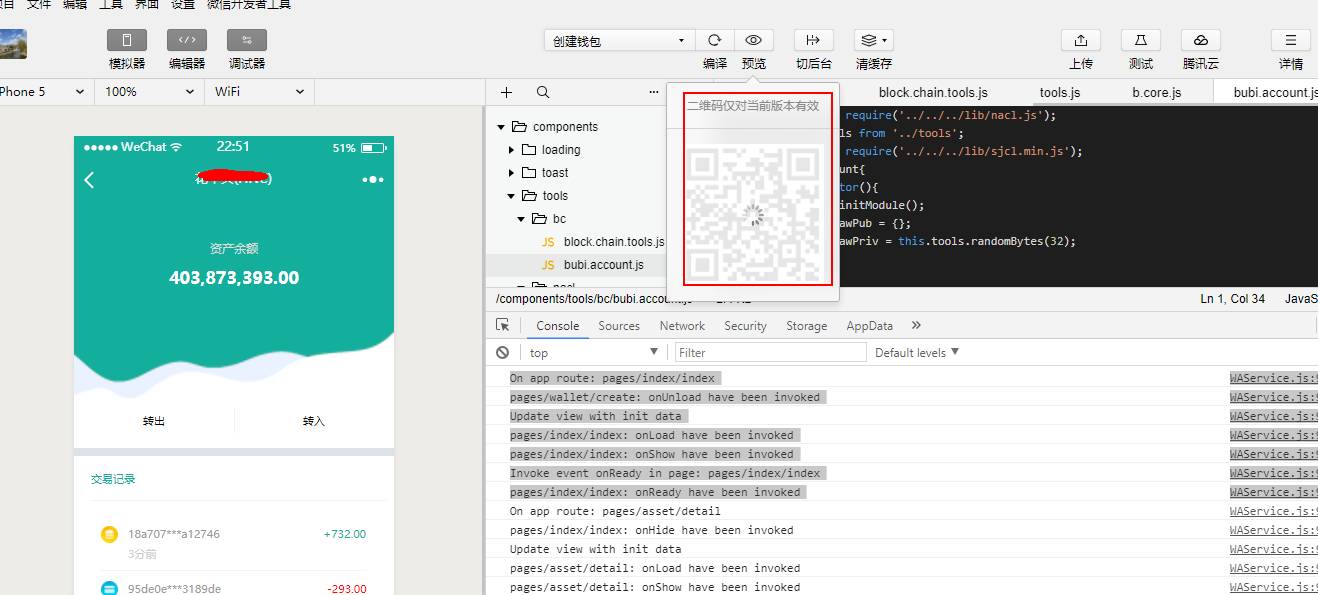Viewport: 1318px width, 595px height.
Task: Open WAService.js link for asset/detail route log
Action: [x=1273, y=511]
